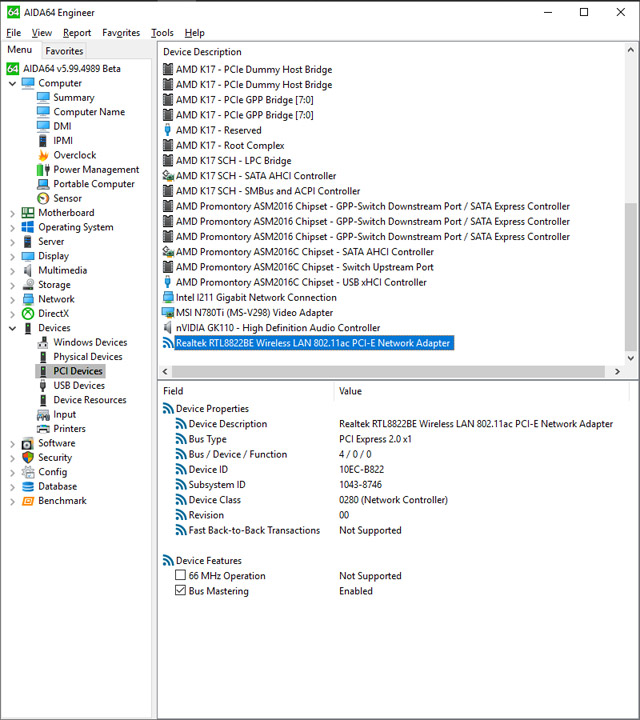Switch to the Menu tab

(20, 50)
